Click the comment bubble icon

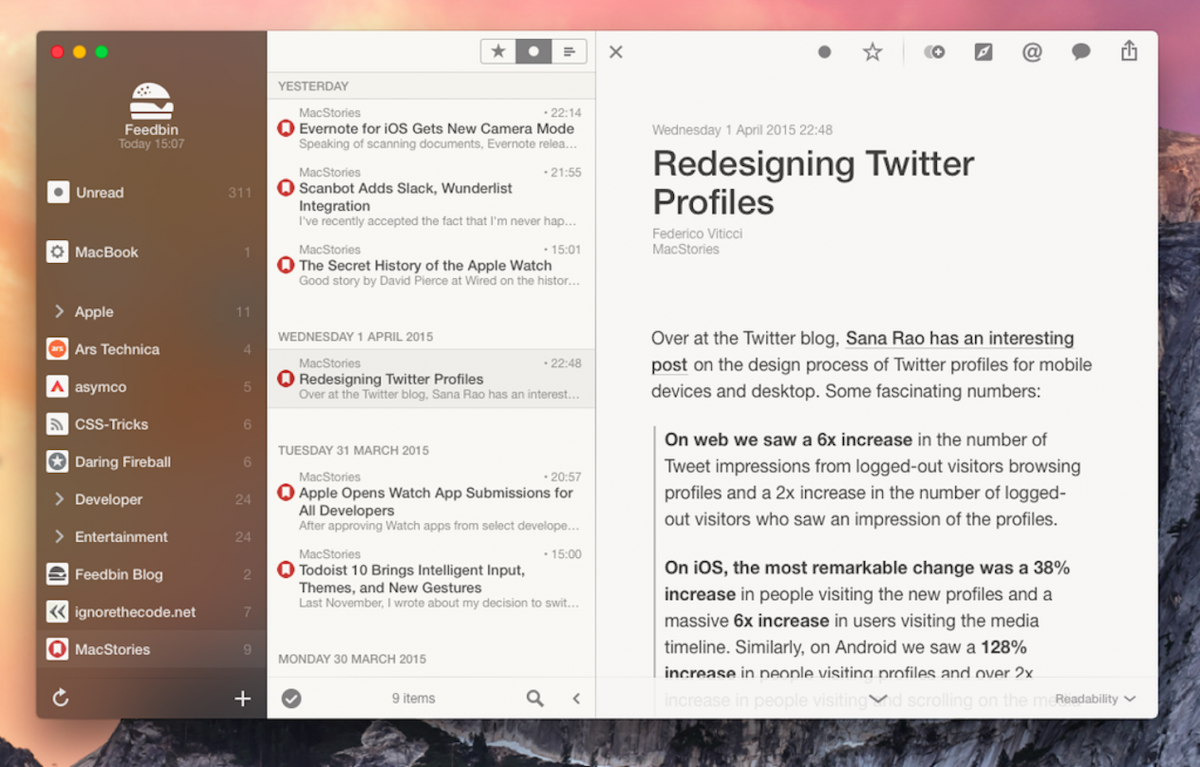click(x=1080, y=51)
